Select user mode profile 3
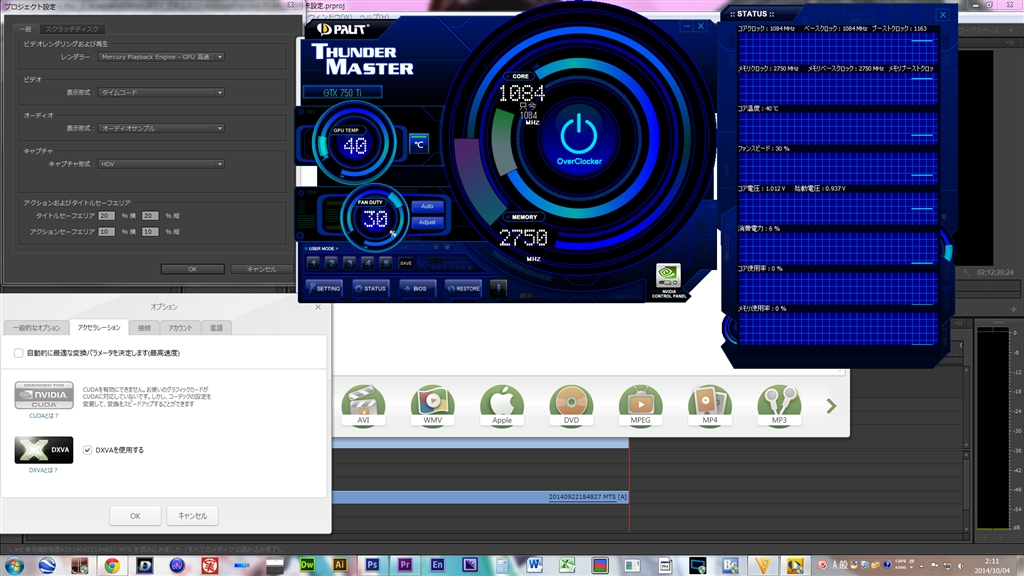 click(x=350, y=263)
